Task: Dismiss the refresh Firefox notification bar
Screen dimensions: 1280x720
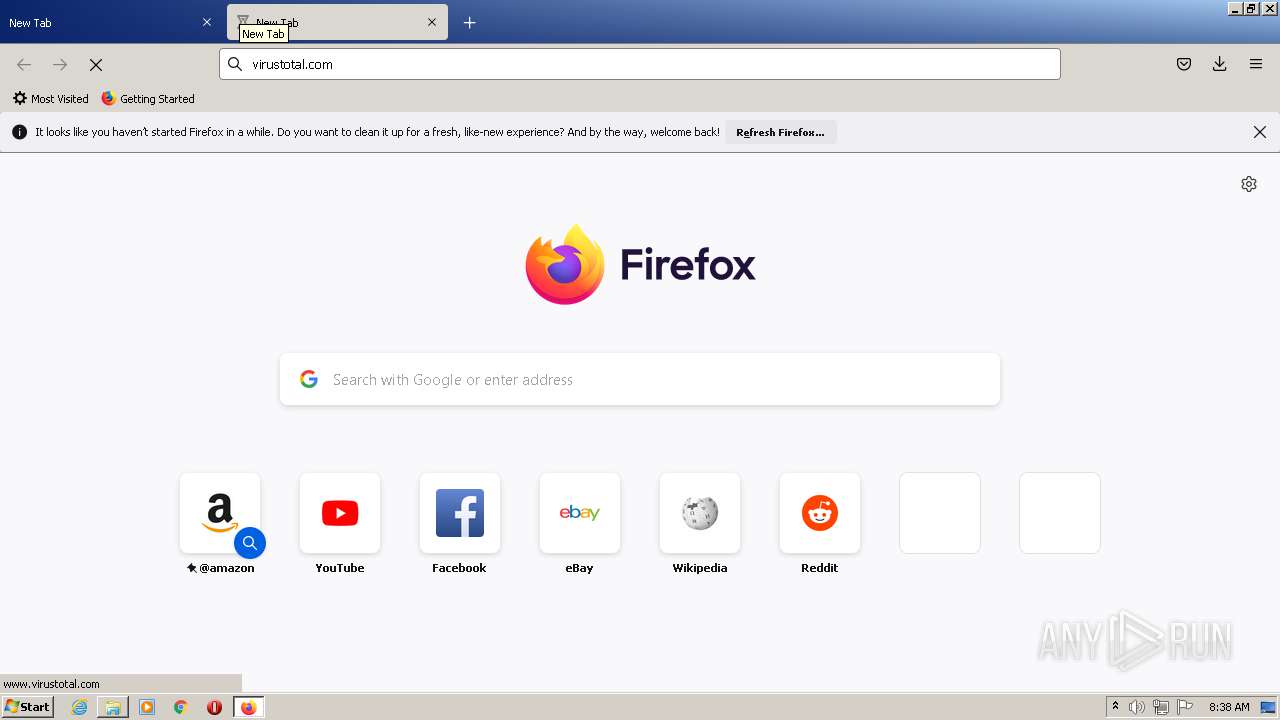Action: [x=1260, y=132]
